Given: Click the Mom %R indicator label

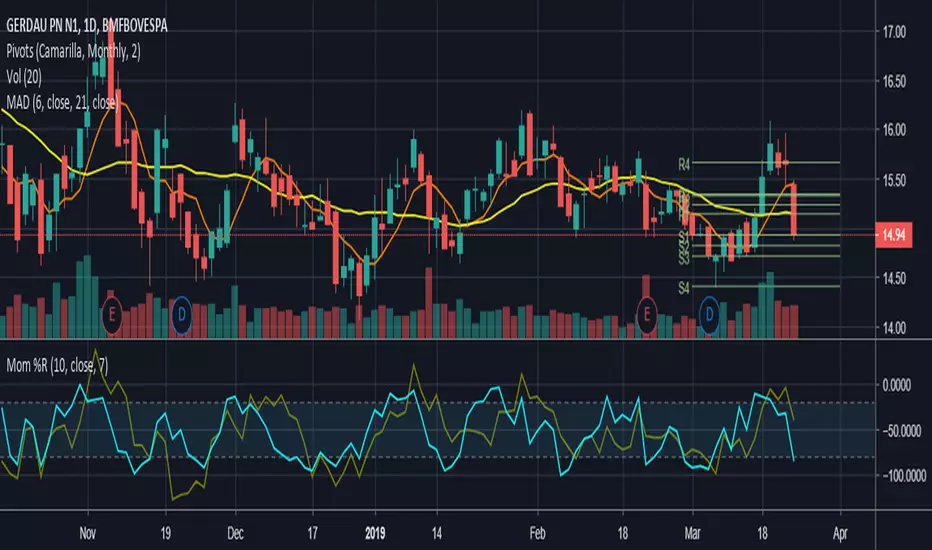Looking at the screenshot, I should coord(57,365).
